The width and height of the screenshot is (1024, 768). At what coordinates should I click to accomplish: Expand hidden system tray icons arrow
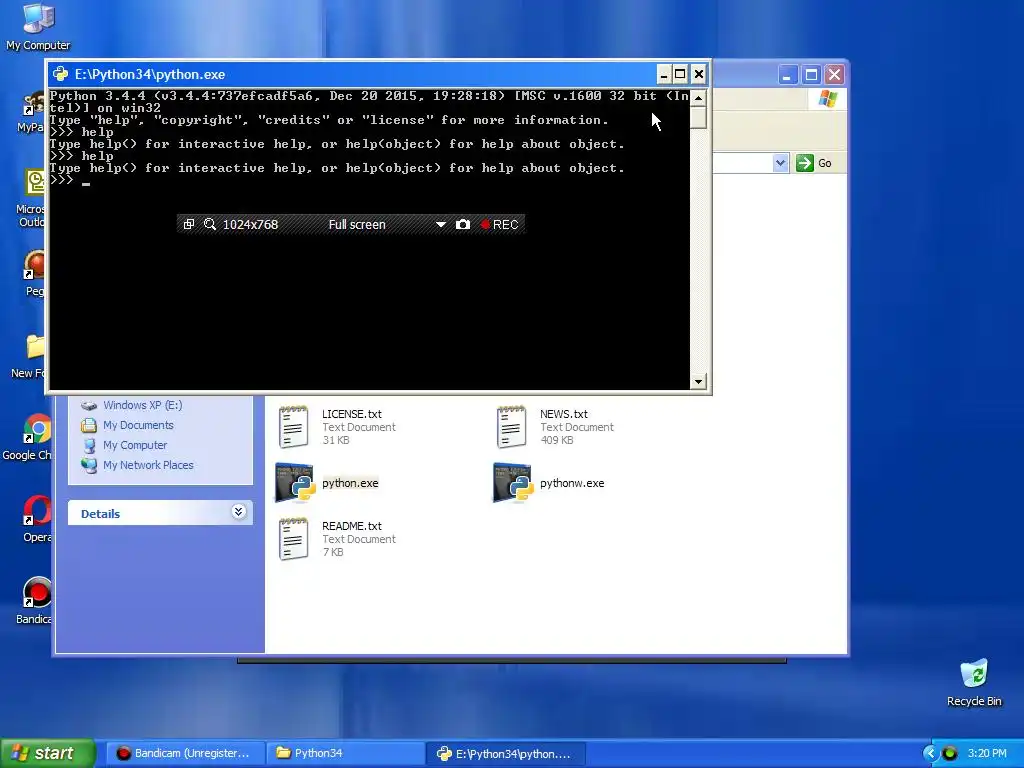[x=929, y=754]
